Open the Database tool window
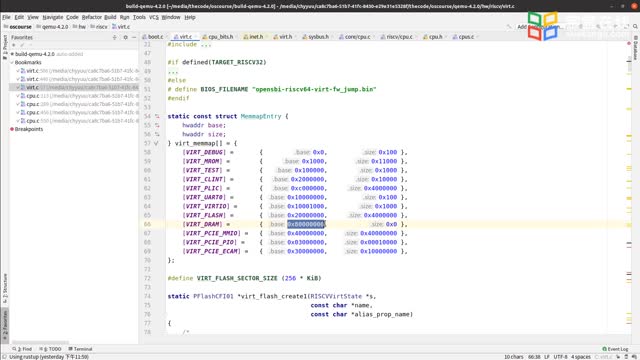Viewport: 640px width, 360px height. pos(636,48)
